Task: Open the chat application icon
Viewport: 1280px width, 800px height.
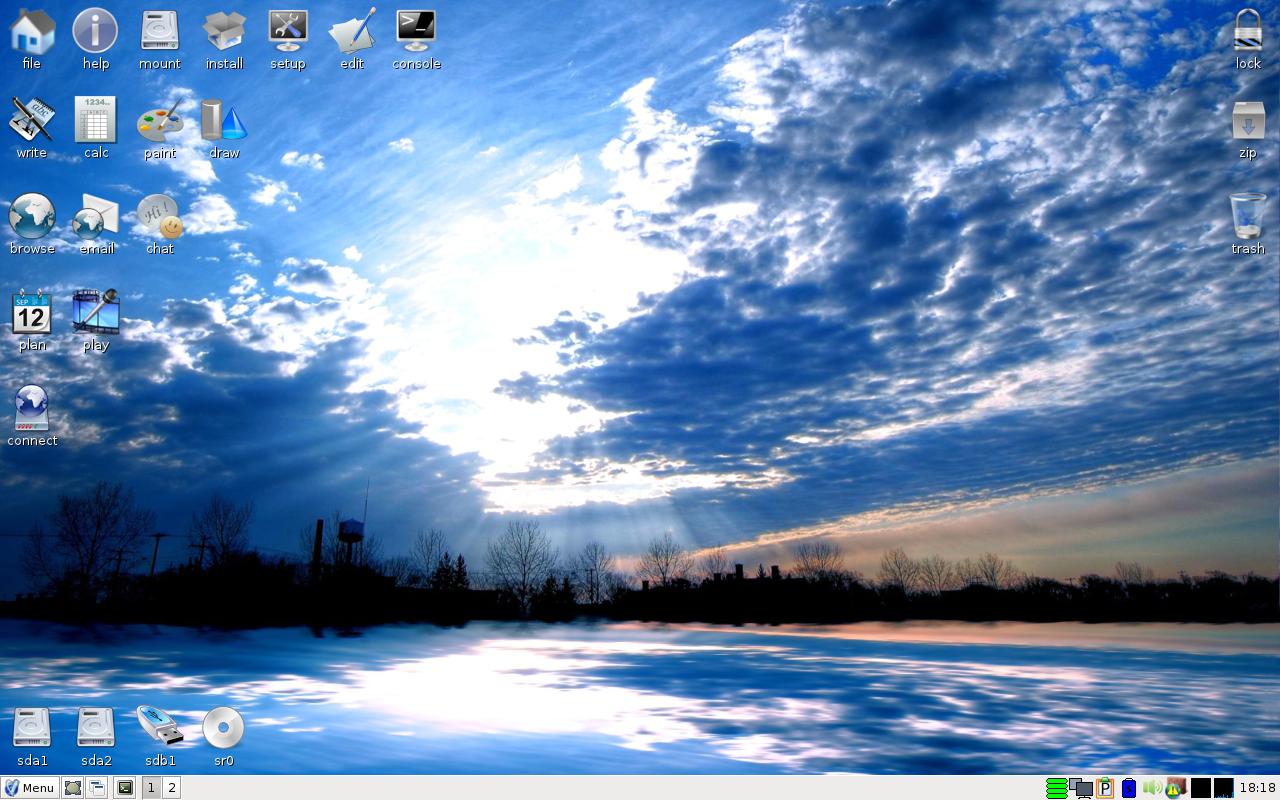Action: tap(160, 218)
